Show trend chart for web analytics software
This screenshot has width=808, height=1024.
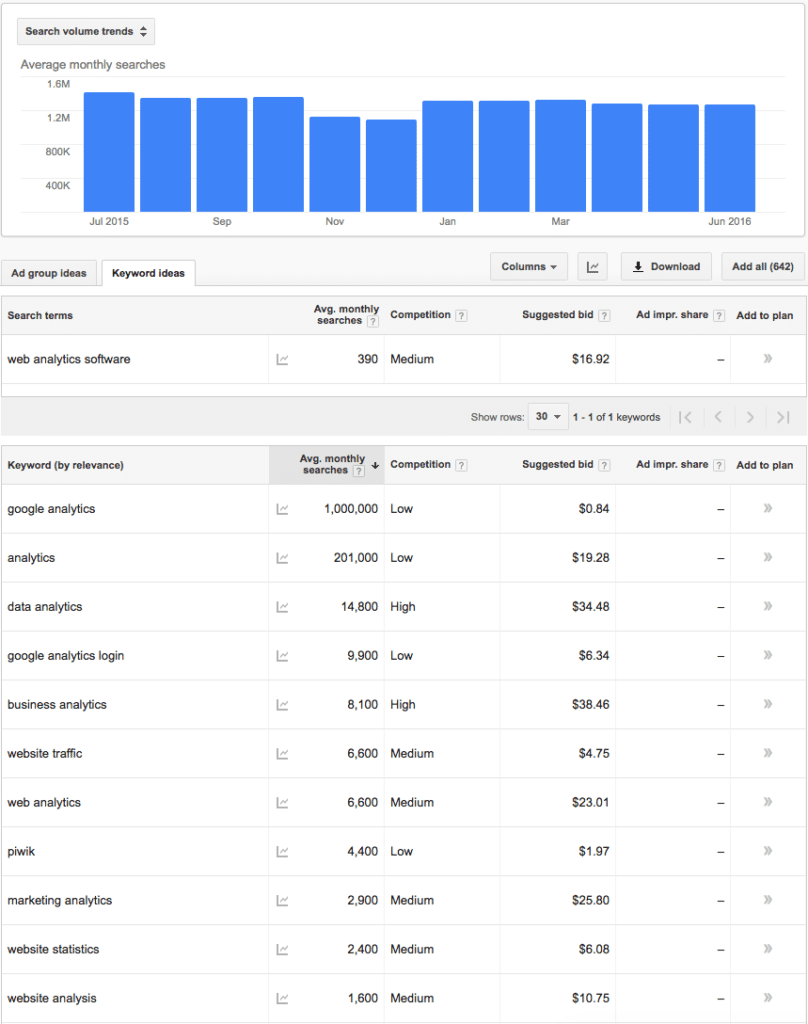coord(282,359)
